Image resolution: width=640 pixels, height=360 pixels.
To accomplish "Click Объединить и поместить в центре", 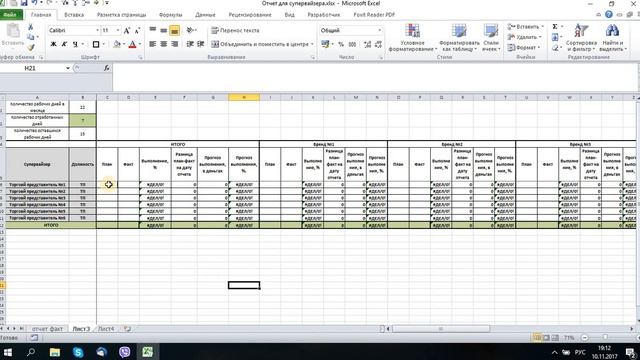I will coord(262,44).
